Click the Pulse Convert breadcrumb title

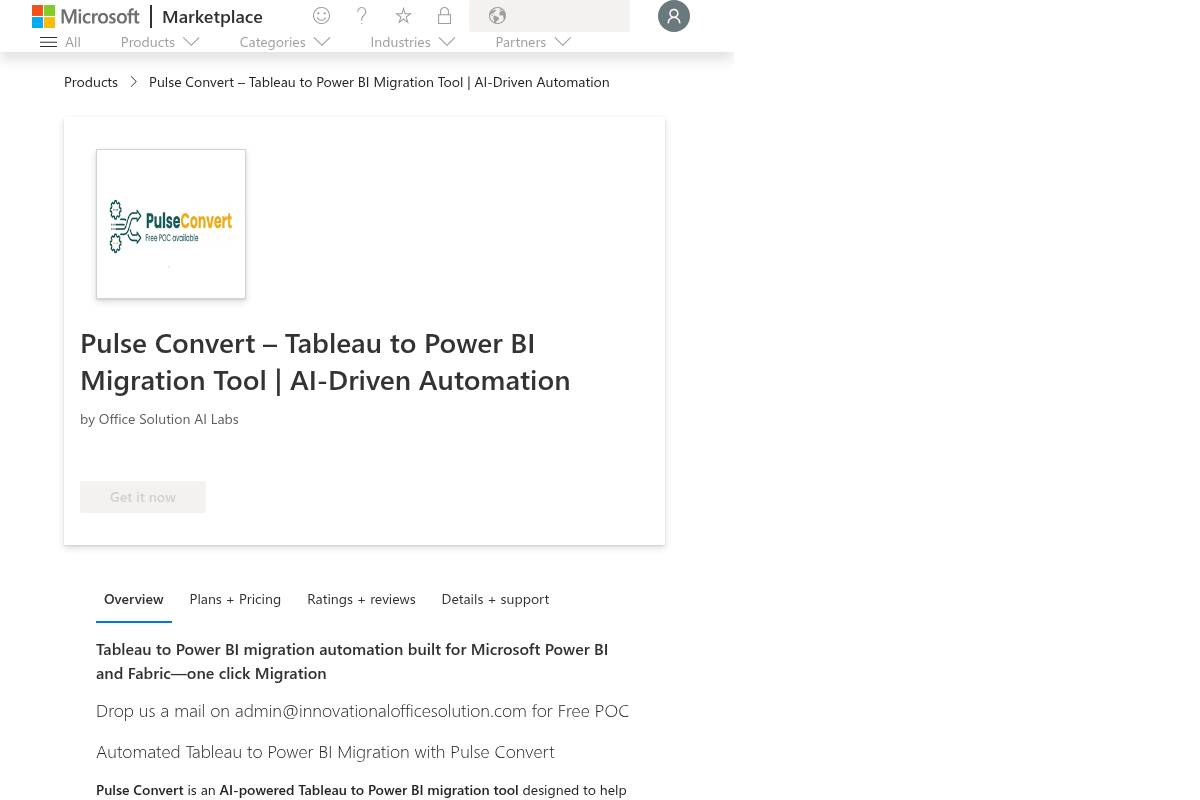click(379, 82)
